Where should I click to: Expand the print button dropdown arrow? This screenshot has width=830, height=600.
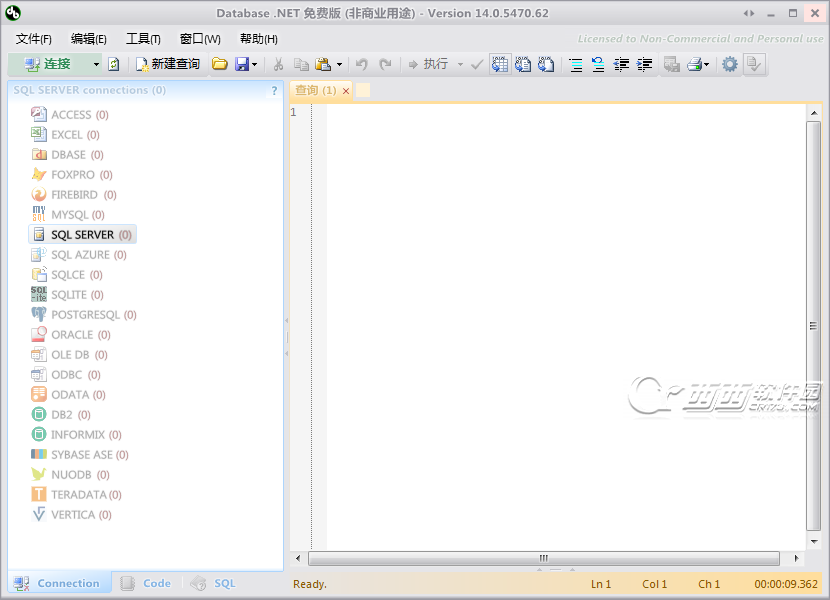pos(707,64)
